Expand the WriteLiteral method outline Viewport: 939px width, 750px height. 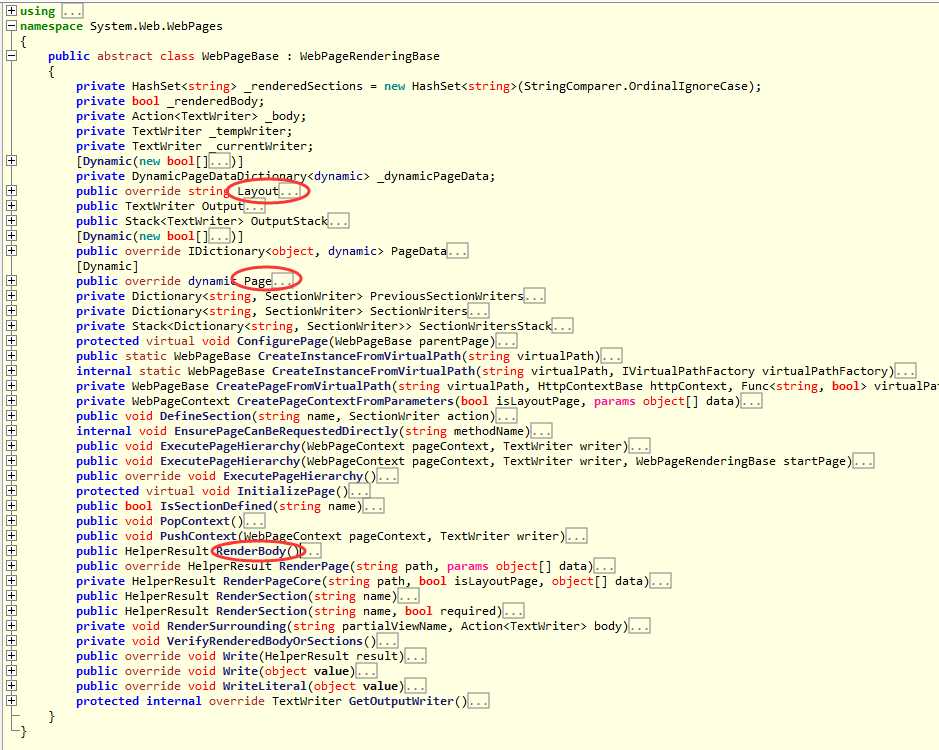point(11,685)
